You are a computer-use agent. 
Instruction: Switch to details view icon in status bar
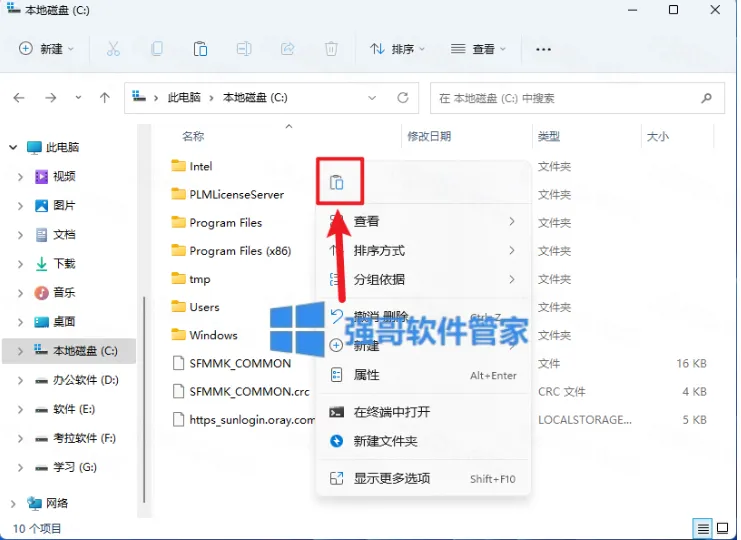coord(703,528)
